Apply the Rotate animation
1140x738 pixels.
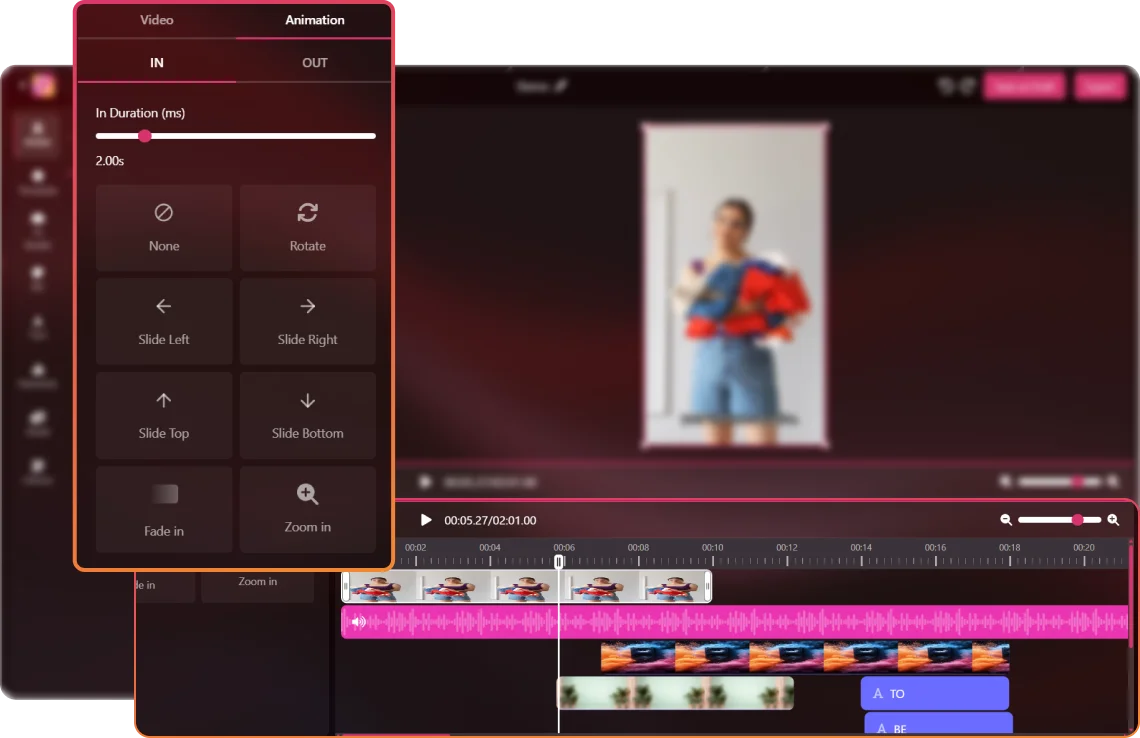(307, 227)
